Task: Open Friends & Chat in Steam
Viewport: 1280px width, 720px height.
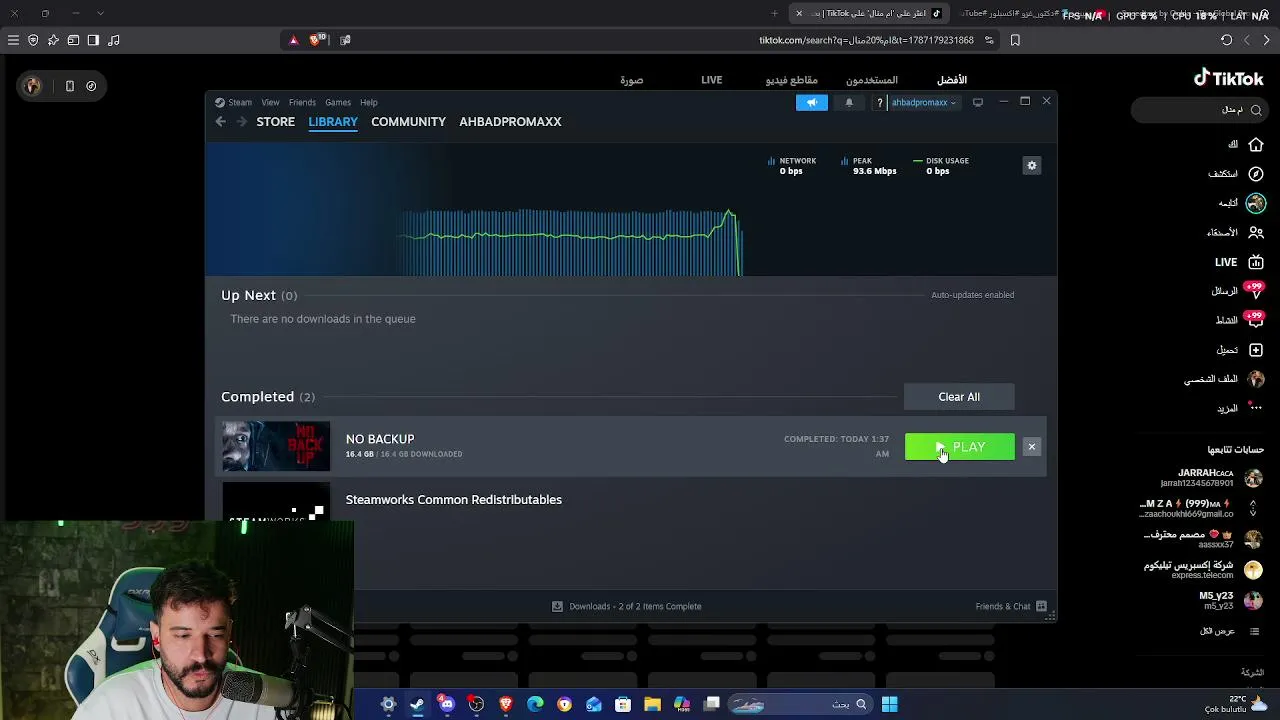Action: 1011,606
